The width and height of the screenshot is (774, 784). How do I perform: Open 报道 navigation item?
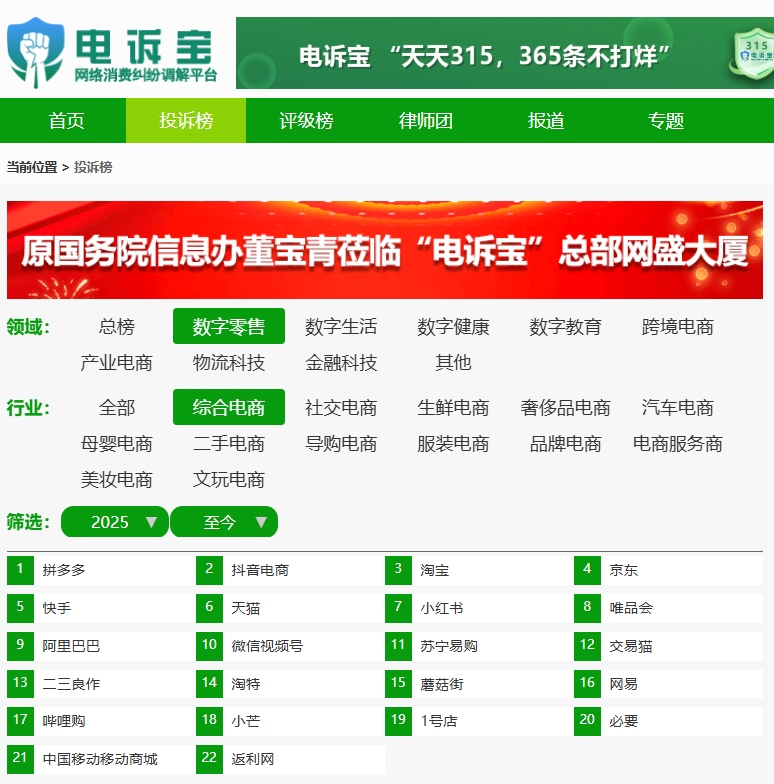[x=546, y=120]
